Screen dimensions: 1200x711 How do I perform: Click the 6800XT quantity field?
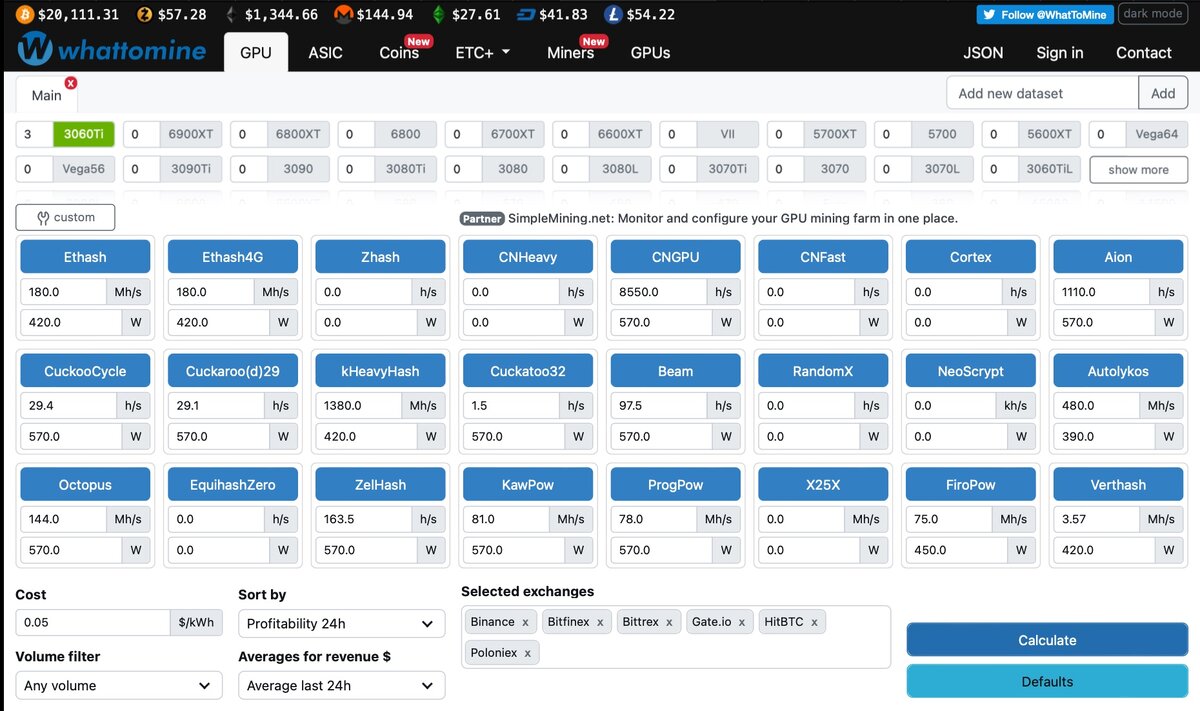pos(249,134)
